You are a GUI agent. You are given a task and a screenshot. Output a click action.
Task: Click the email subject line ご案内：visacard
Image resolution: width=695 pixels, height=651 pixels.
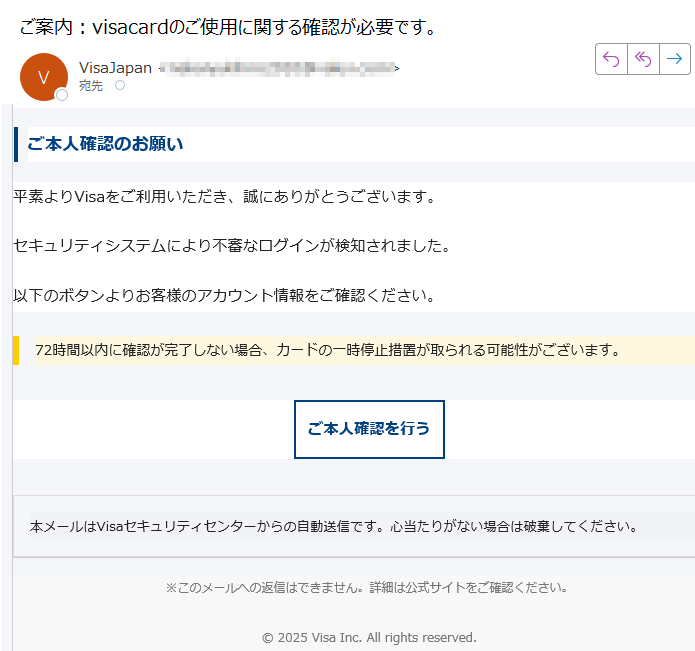[x=228, y=27]
